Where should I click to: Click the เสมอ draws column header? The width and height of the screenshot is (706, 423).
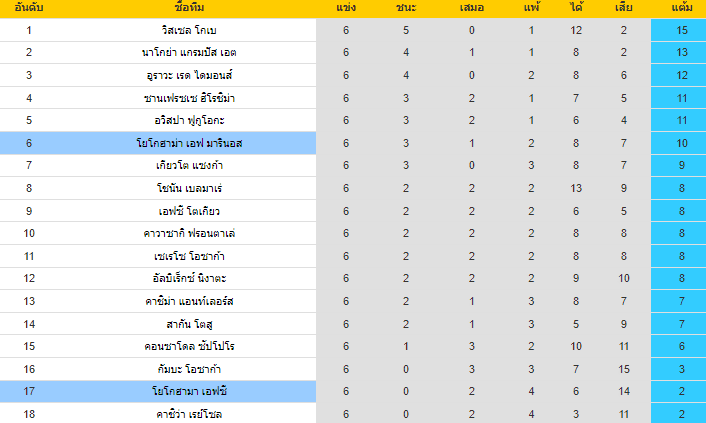pyautogui.click(x=471, y=9)
